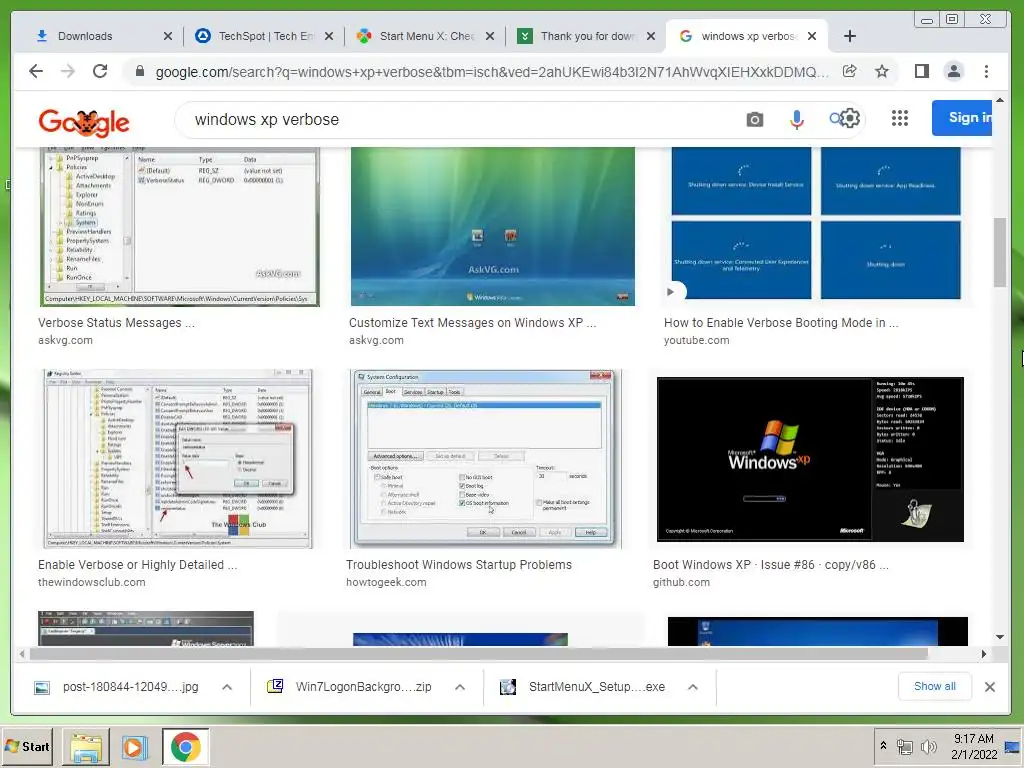The width and height of the screenshot is (1024, 768).
Task: Go back to the previous page
Action: (36, 71)
